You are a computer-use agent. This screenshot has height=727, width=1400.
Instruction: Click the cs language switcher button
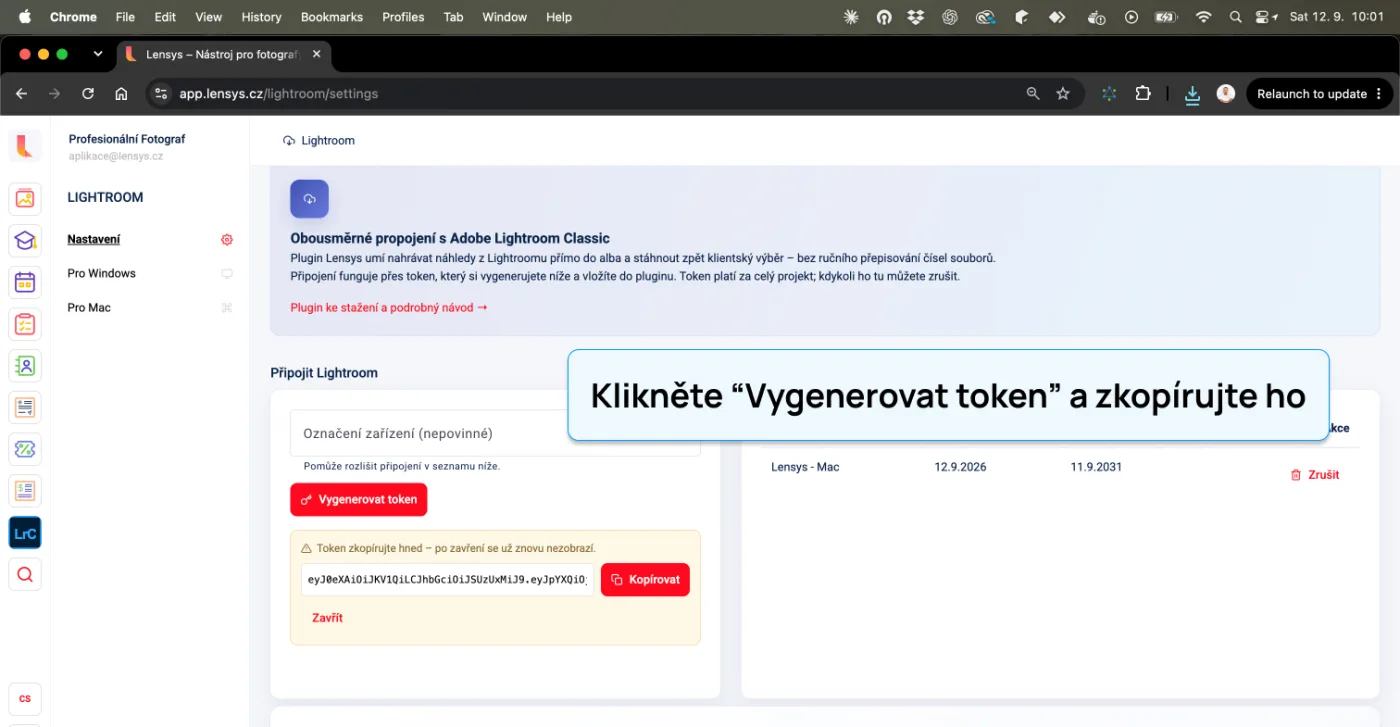point(25,699)
